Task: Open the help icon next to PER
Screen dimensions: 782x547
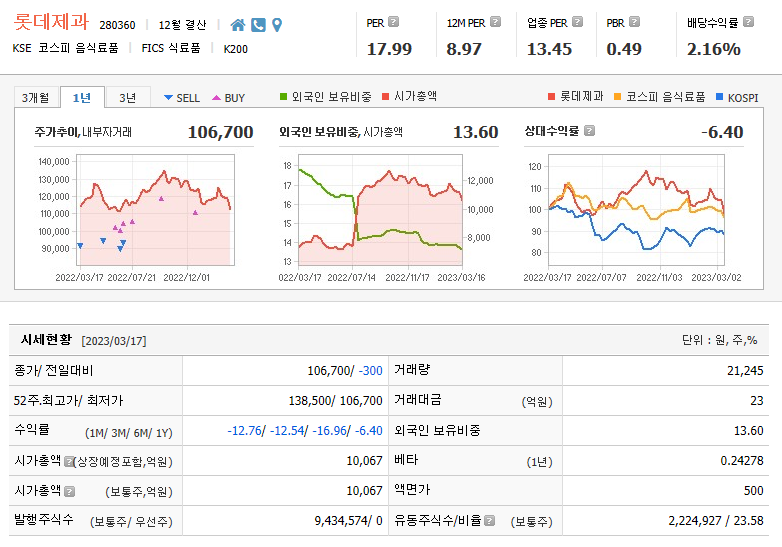Action: click(x=393, y=22)
